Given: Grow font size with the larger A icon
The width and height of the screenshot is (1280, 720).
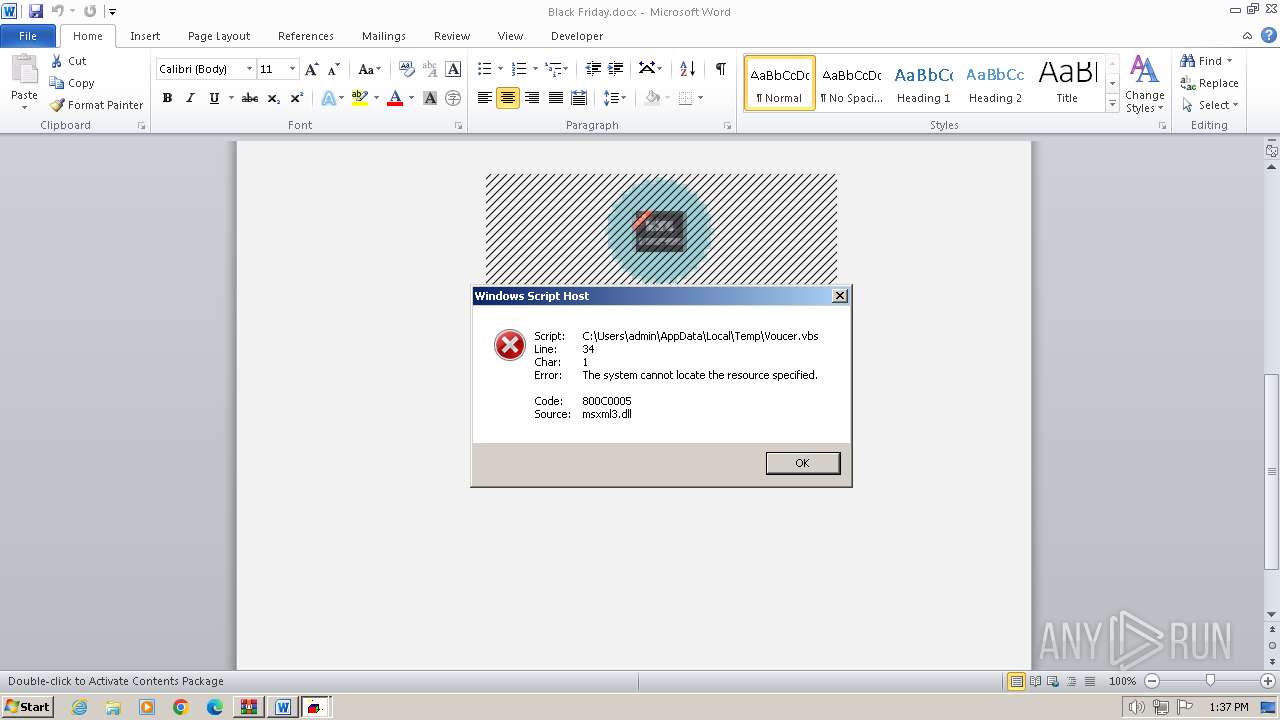Looking at the screenshot, I should (x=312, y=69).
